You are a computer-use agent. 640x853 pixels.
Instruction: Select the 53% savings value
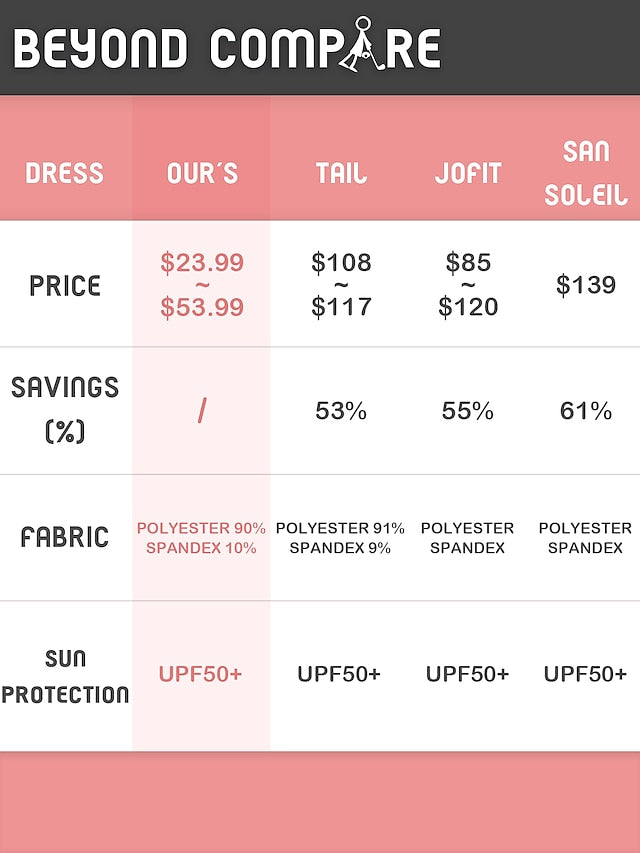click(341, 411)
